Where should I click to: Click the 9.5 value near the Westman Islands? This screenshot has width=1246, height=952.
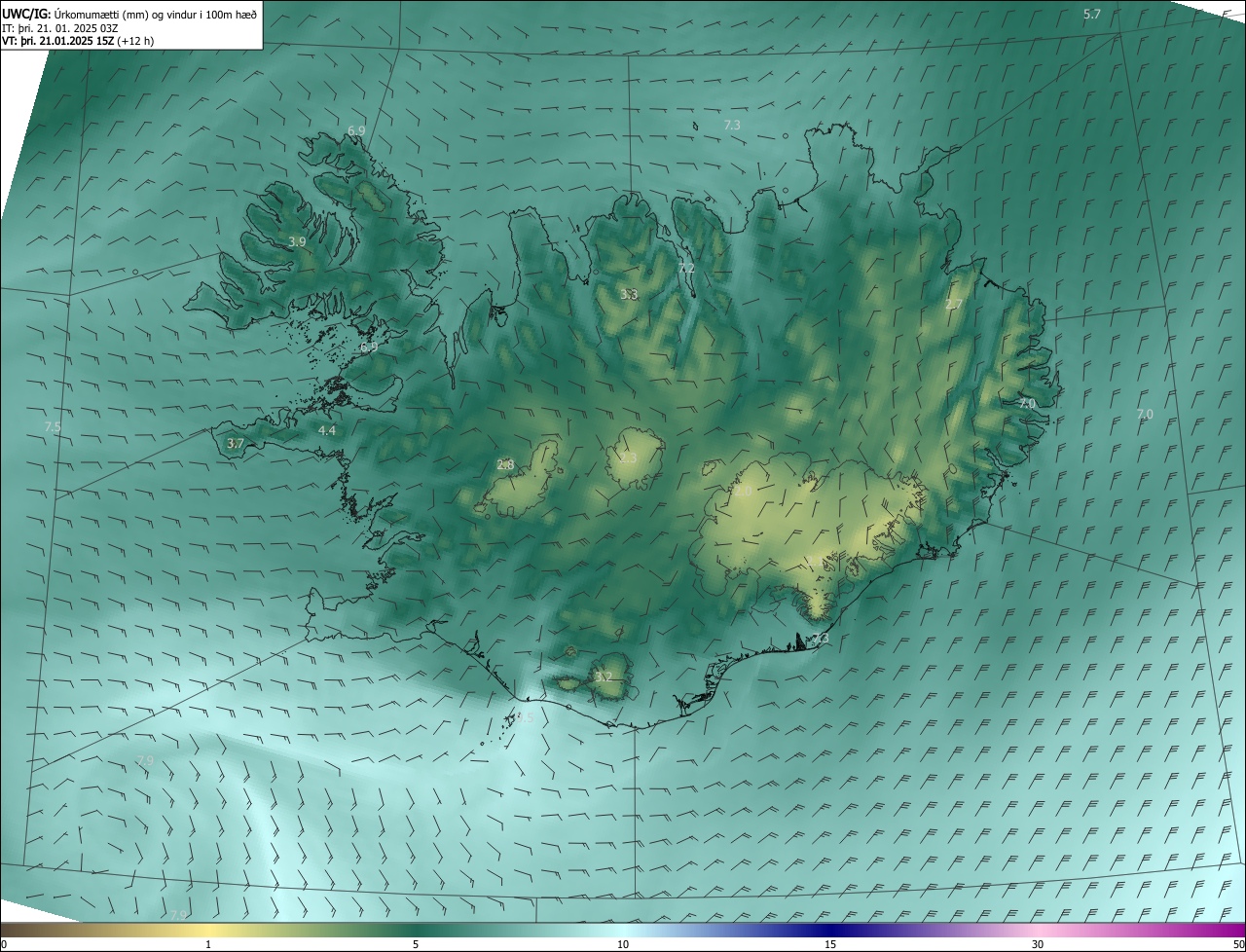[525, 719]
